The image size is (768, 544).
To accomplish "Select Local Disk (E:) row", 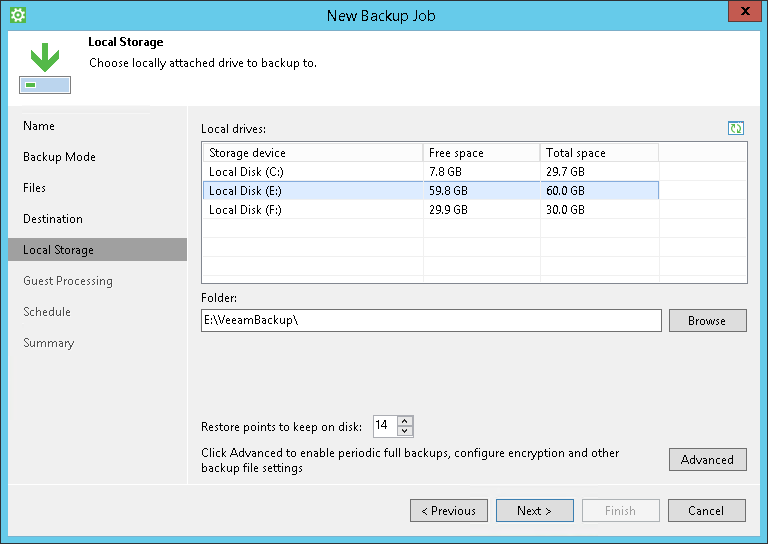I will point(431,190).
